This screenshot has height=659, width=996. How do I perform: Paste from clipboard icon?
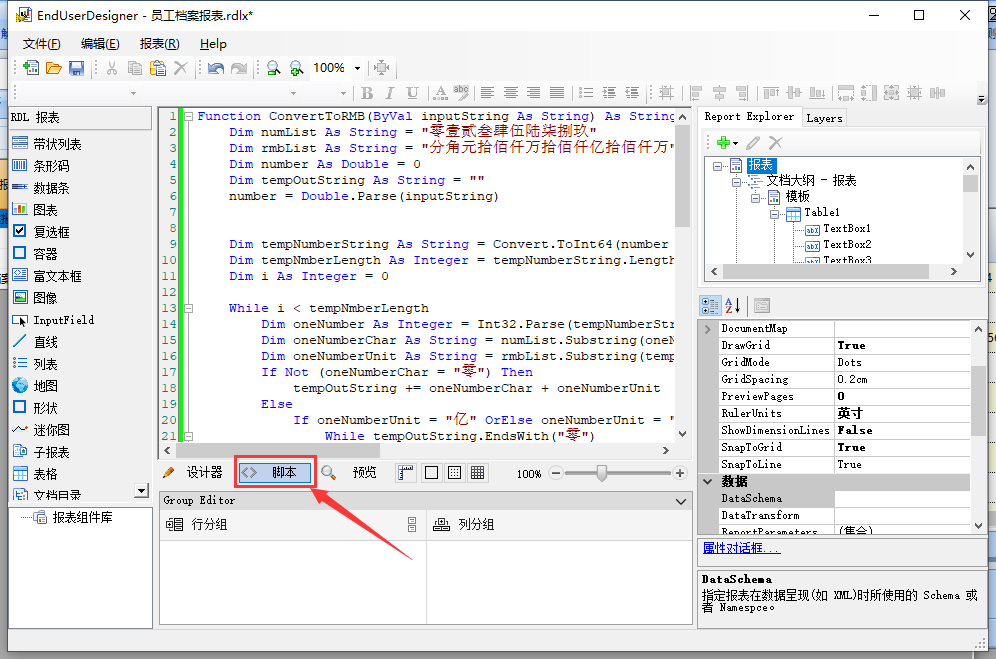point(158,68)
